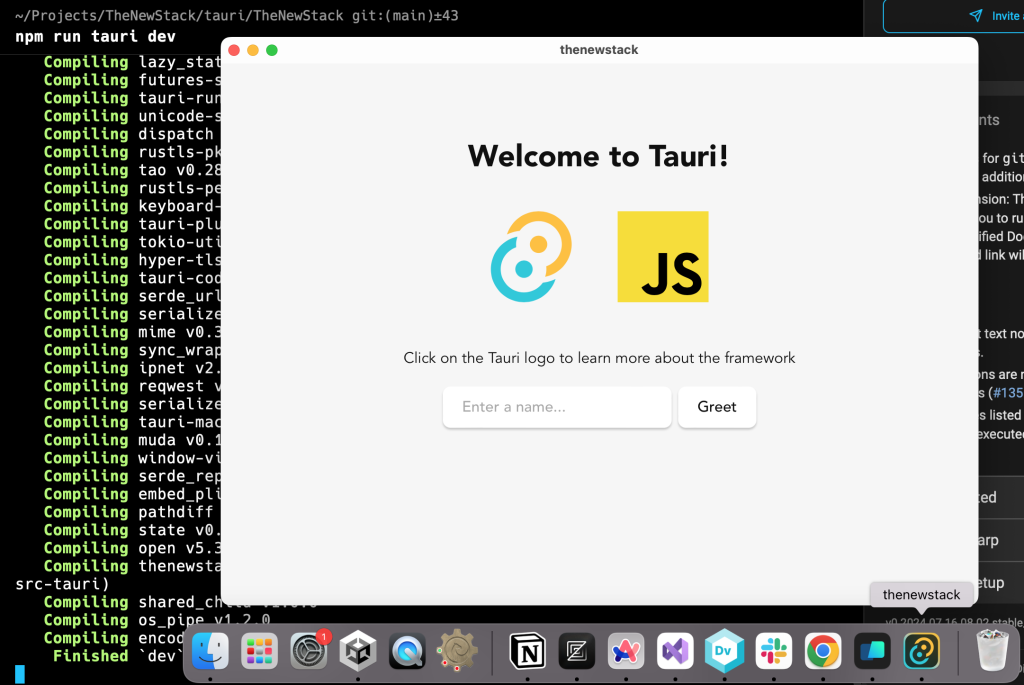1024x685 pixels.
Task: Launch the Zed editor Dock icon
Action: (x=577, y=651)
